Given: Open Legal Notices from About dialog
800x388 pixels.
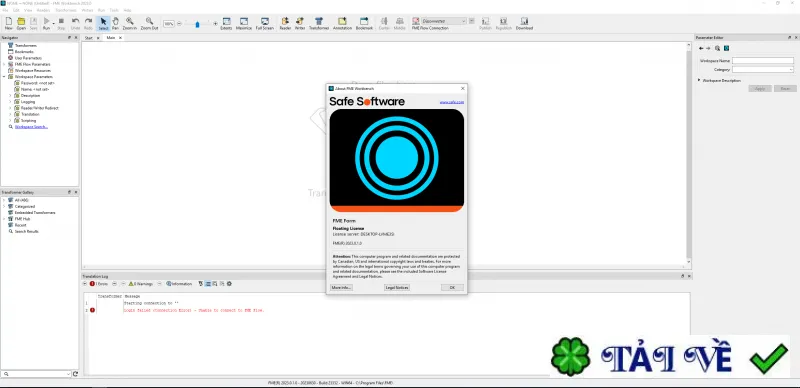Looking at the screenshot, I should pyautogui.click(x=397, y=287).
